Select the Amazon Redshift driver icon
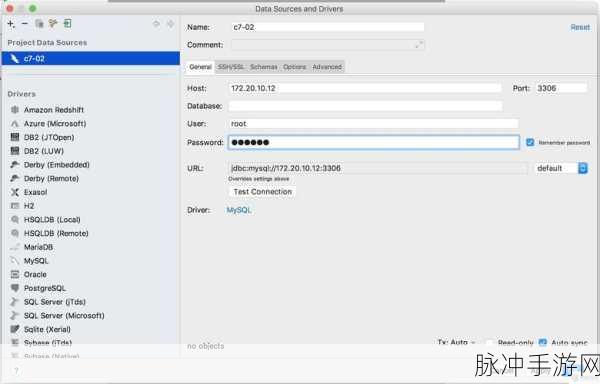Screen dimensions: 600x384 (x=15, y=110)
